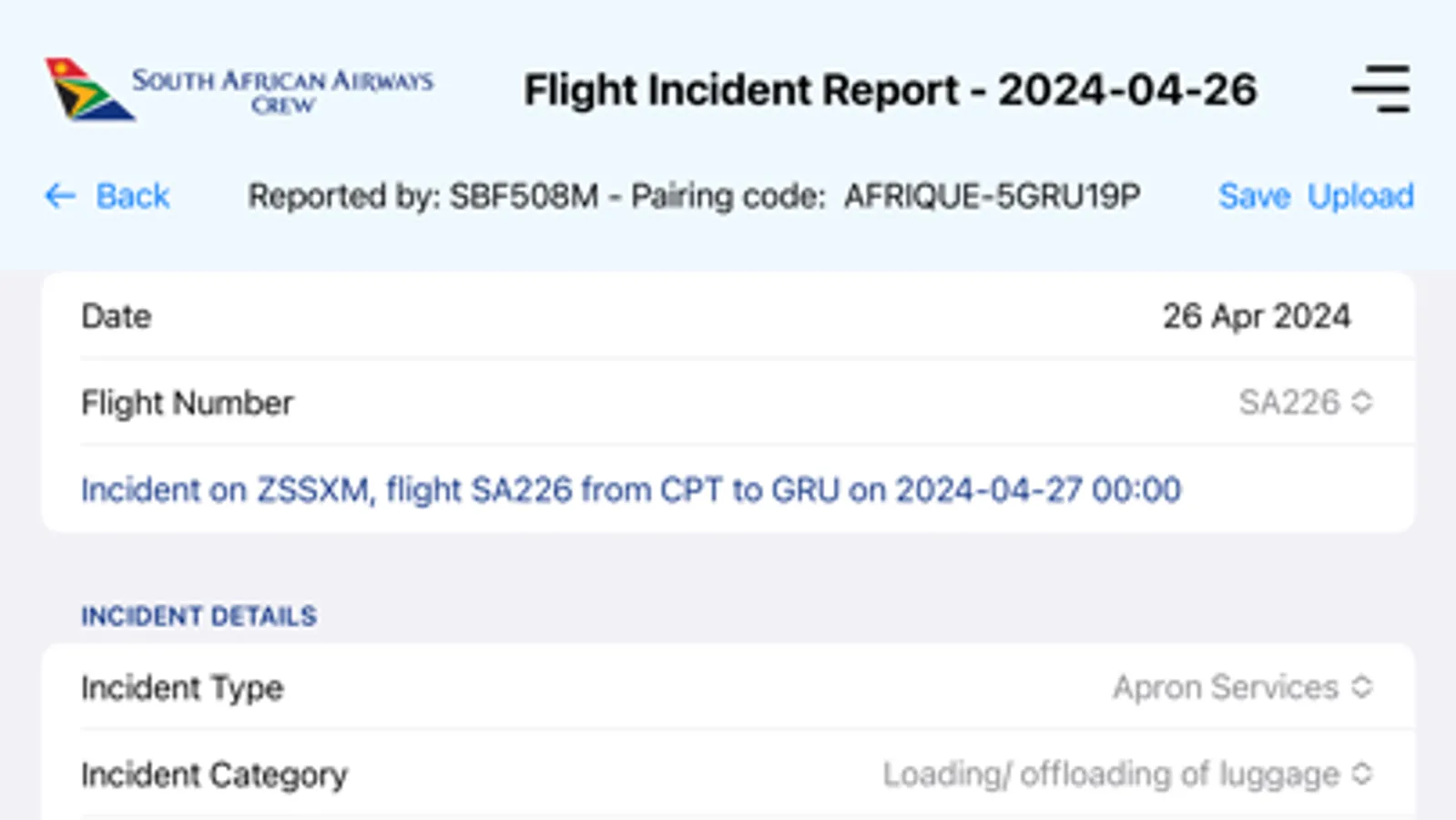The image size is (1456, 820).
Task: Open the Flight Number dropdown showing SA226
Action: 1293,403
